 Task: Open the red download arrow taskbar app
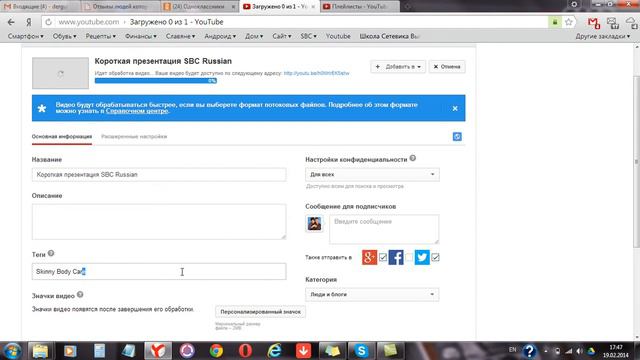pos(303,351)
